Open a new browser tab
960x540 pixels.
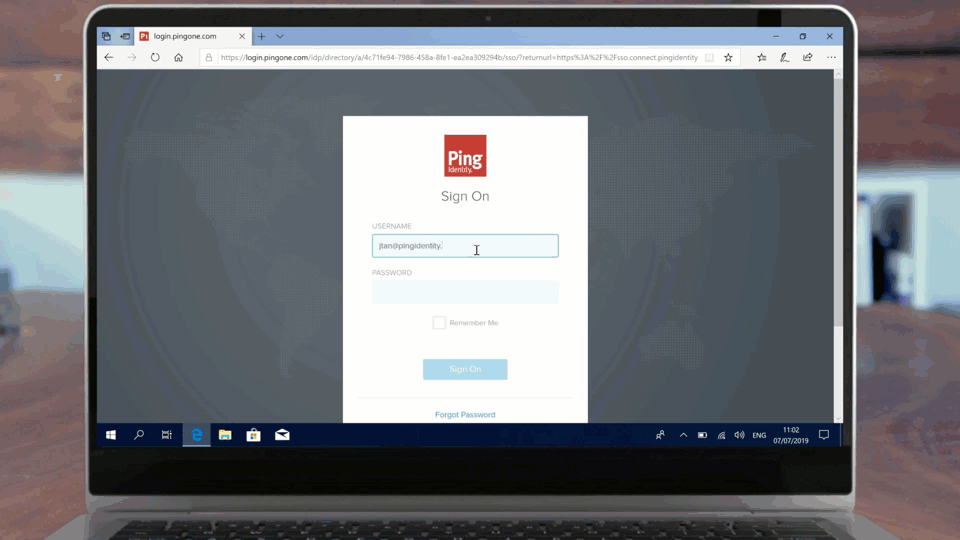262,36
